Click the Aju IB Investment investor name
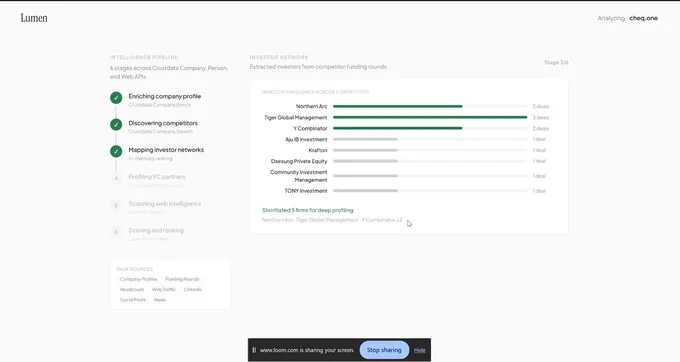Screen dimensions: 680x362 tap(306, 139)
